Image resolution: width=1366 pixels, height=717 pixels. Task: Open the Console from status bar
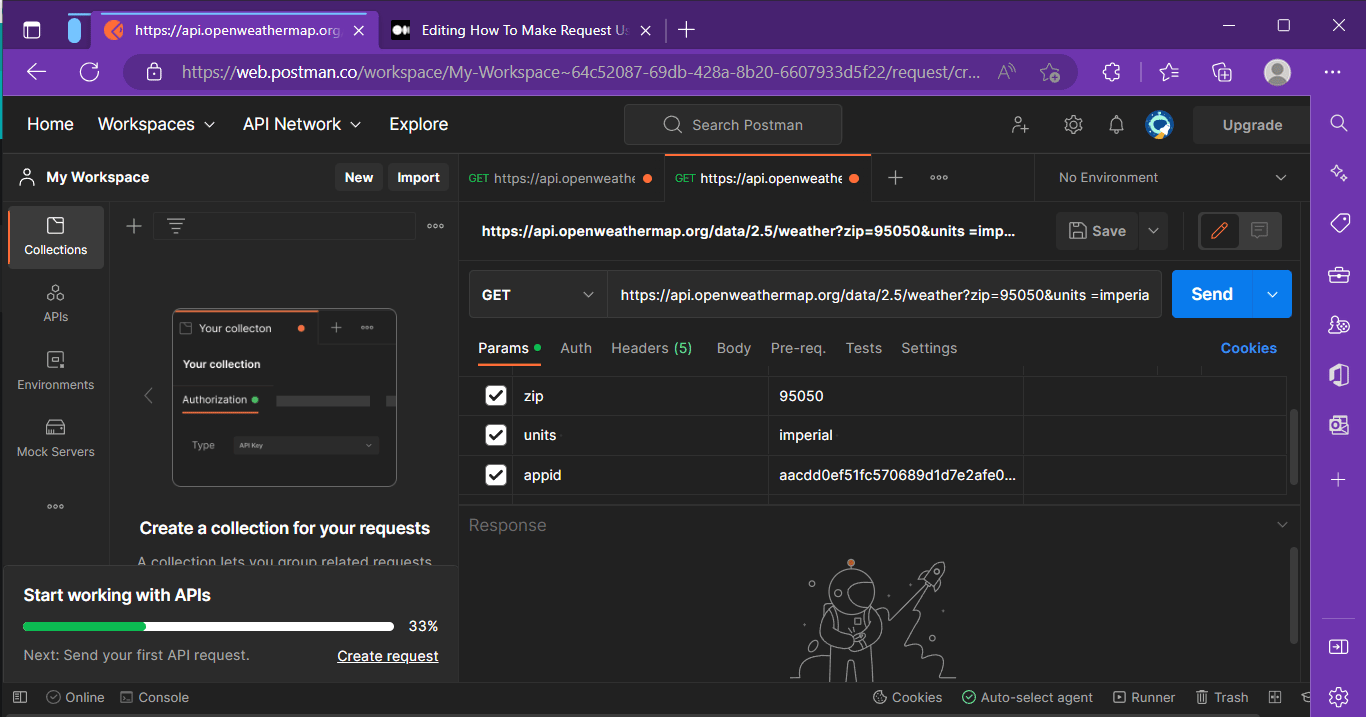[154, 697]
